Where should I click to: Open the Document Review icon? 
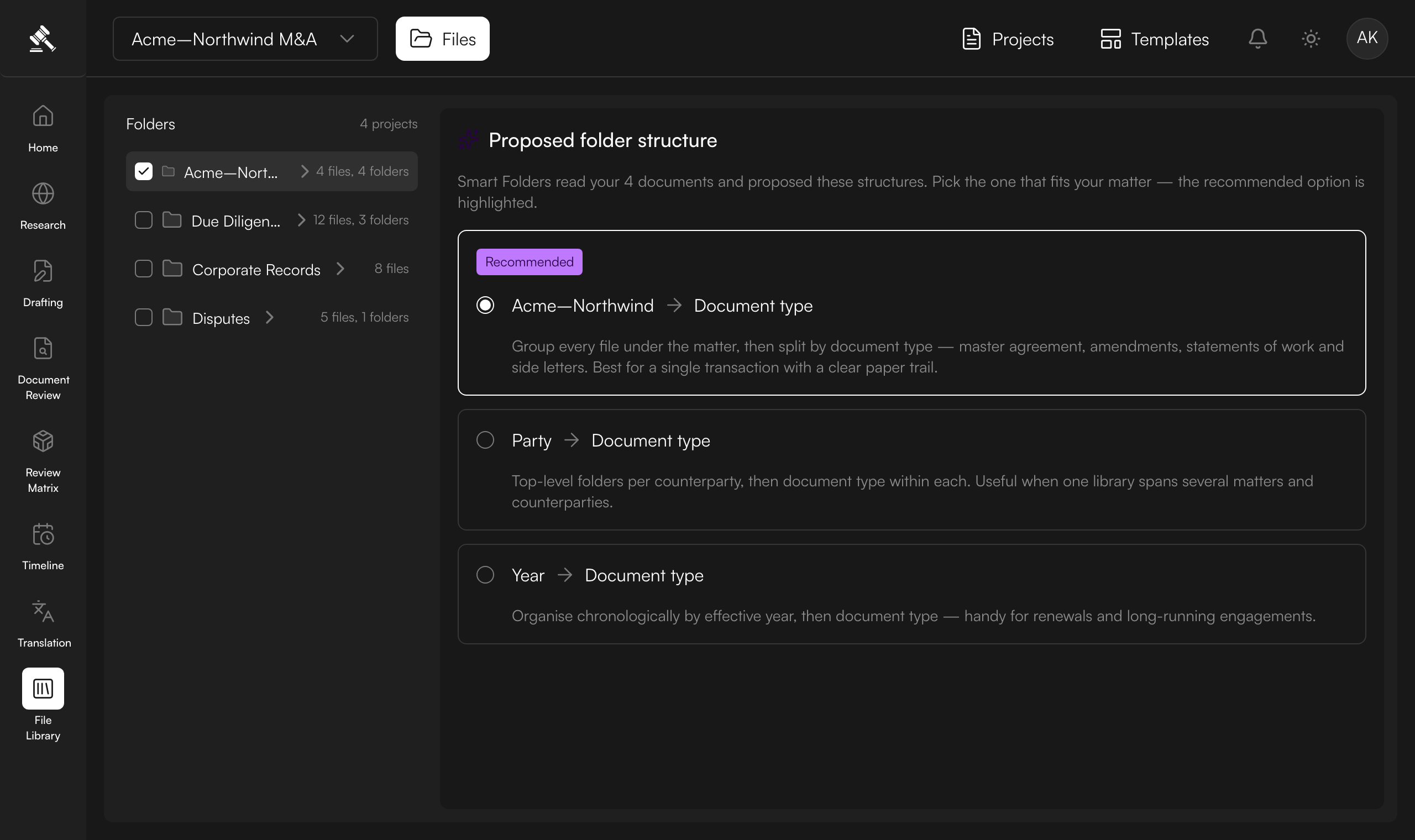(x=43, y=348)
